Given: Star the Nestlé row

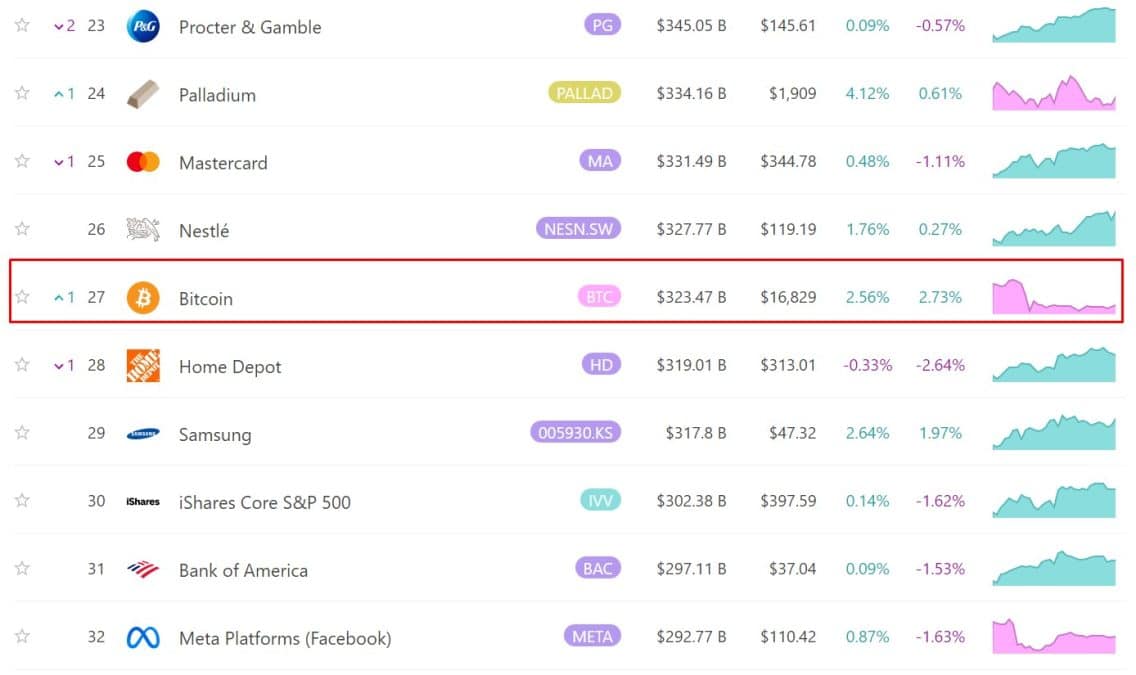Looking at the screenshot, I should tap(22, 229).
